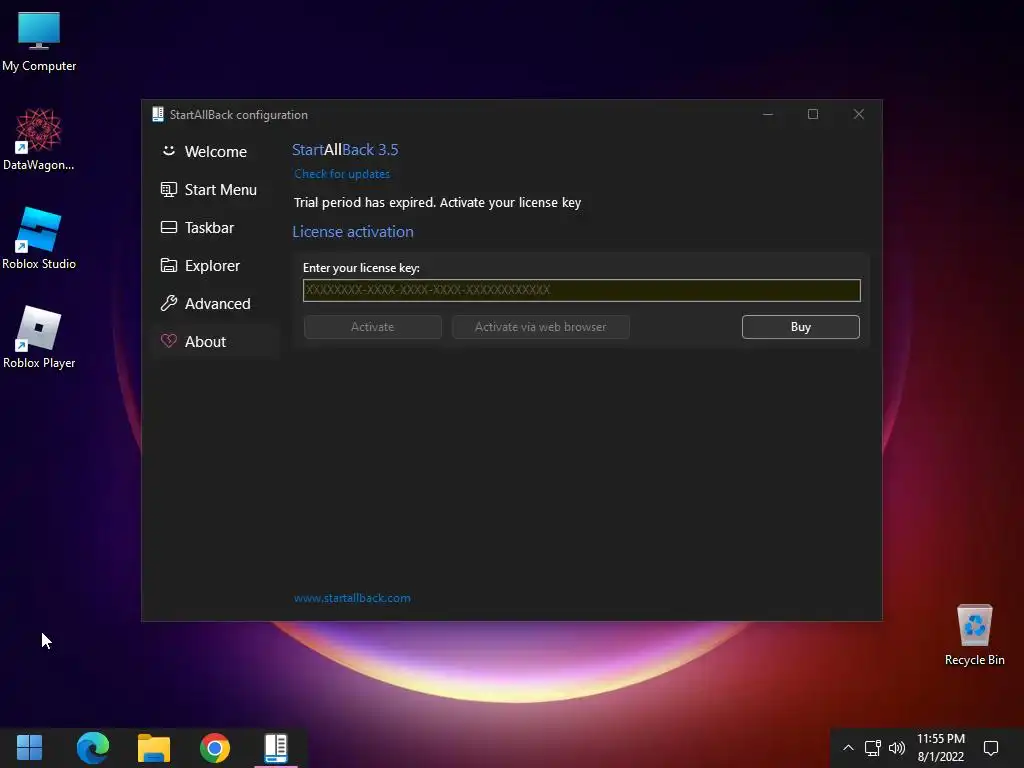This screenshot has height=768, width=1024.
Task: Click the Advanced wrench icon
Action: point(168,303)
